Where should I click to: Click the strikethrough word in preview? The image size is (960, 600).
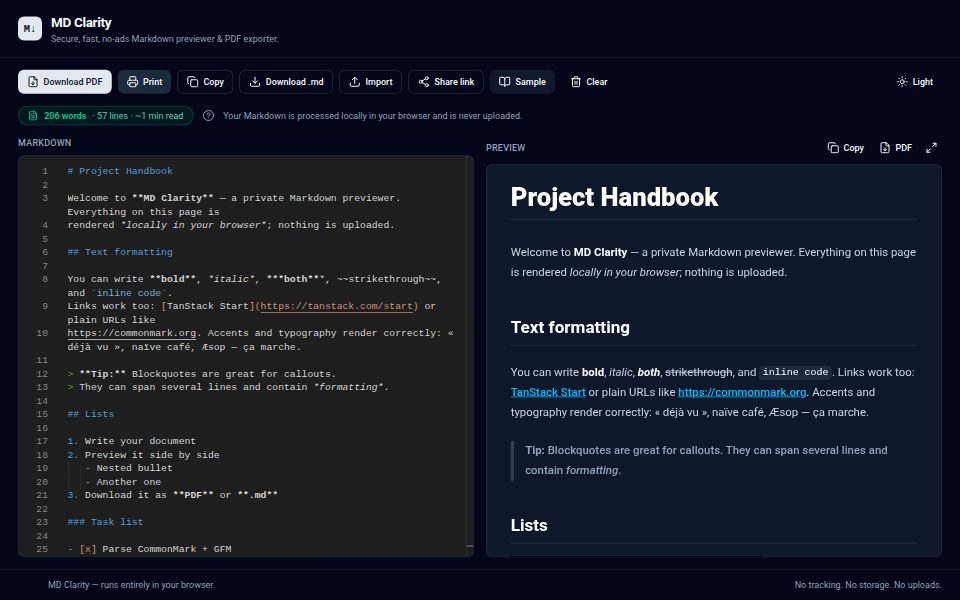click(x=699, y=372)
